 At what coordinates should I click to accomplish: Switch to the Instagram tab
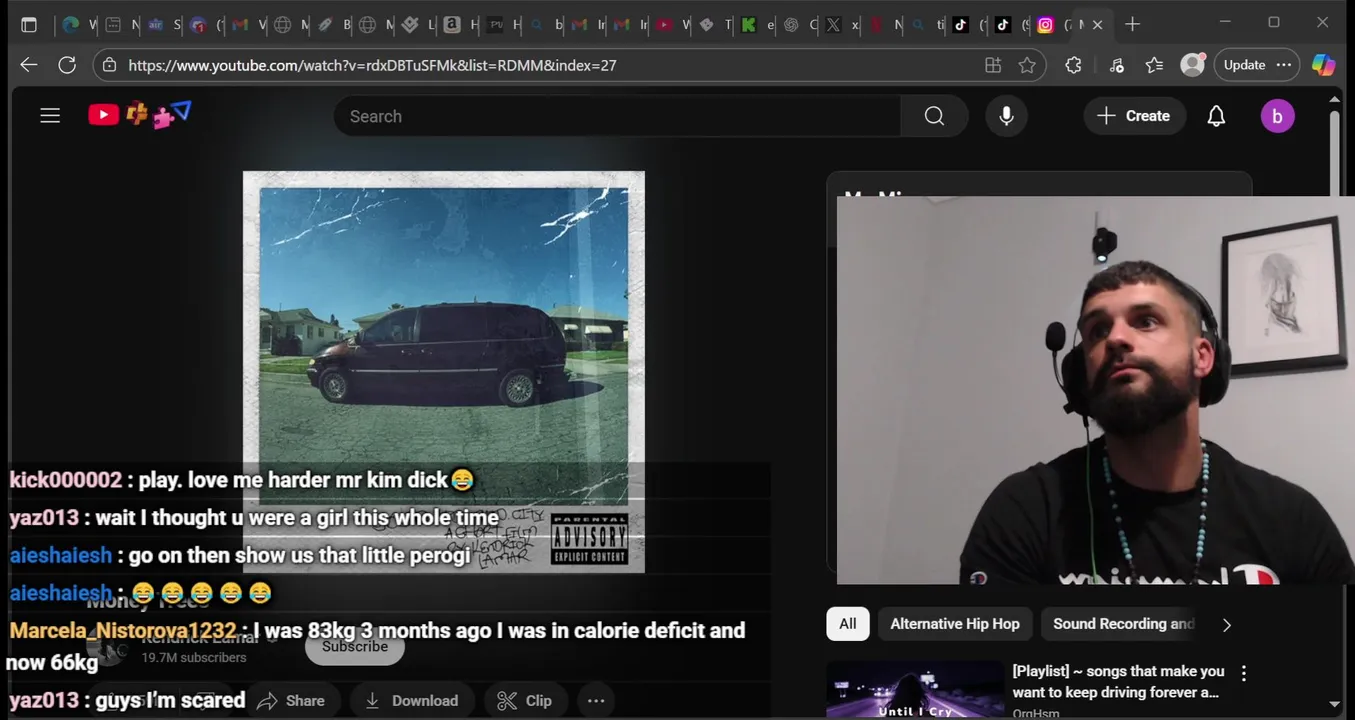coord(1045,25)
